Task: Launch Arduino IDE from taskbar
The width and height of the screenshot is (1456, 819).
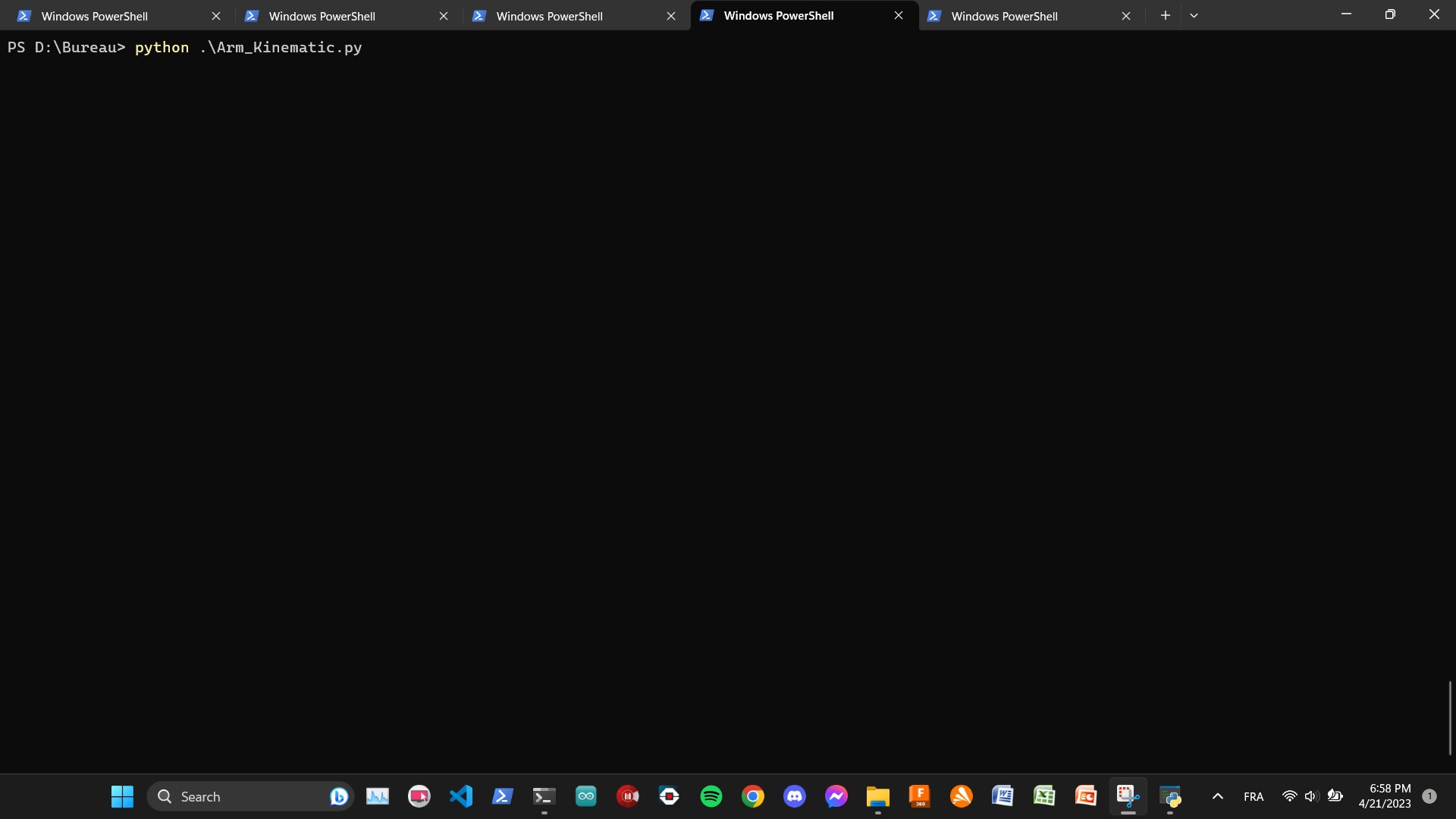Action: (586, 796)
